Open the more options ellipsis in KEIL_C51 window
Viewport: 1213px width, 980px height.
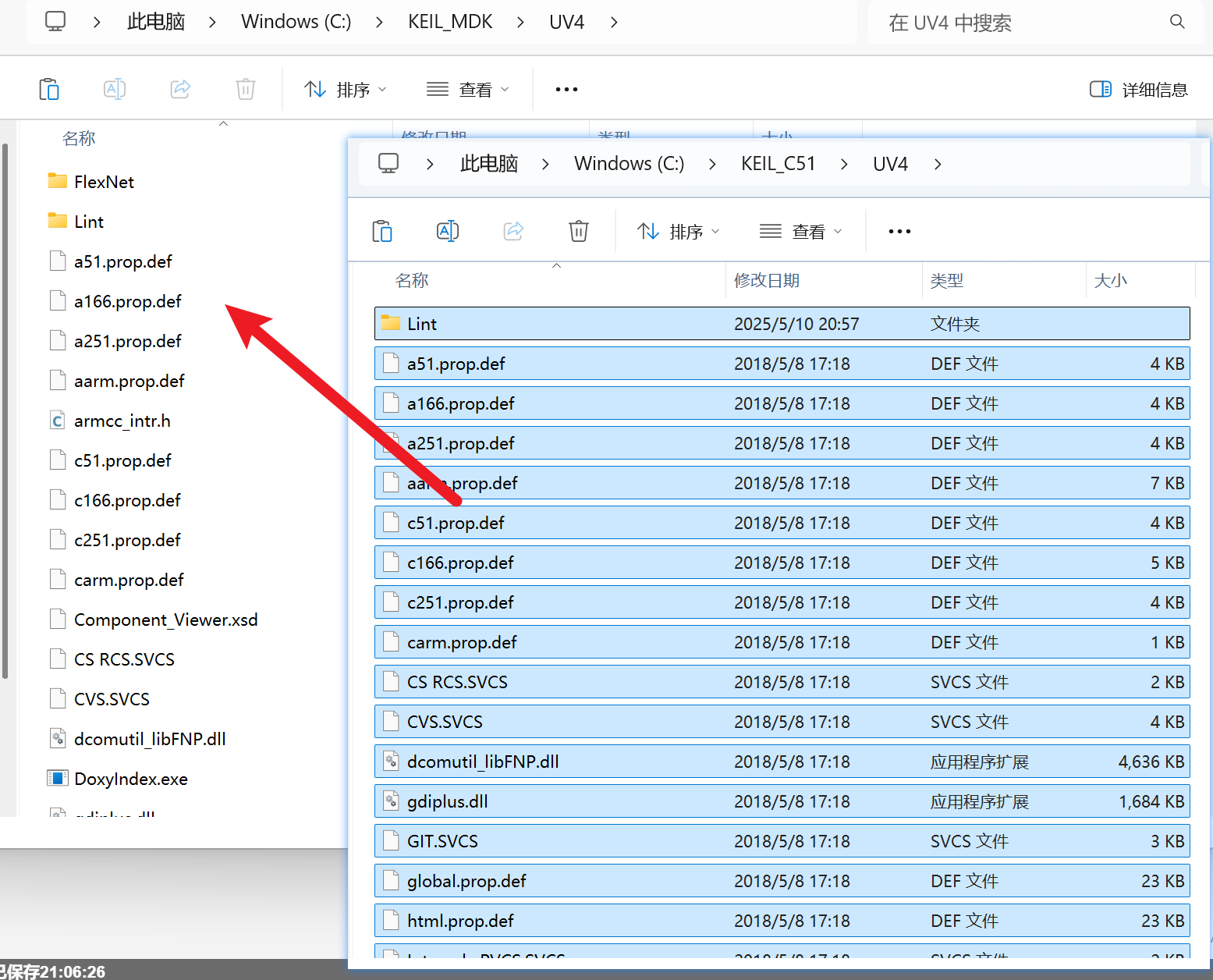(899, 231)
